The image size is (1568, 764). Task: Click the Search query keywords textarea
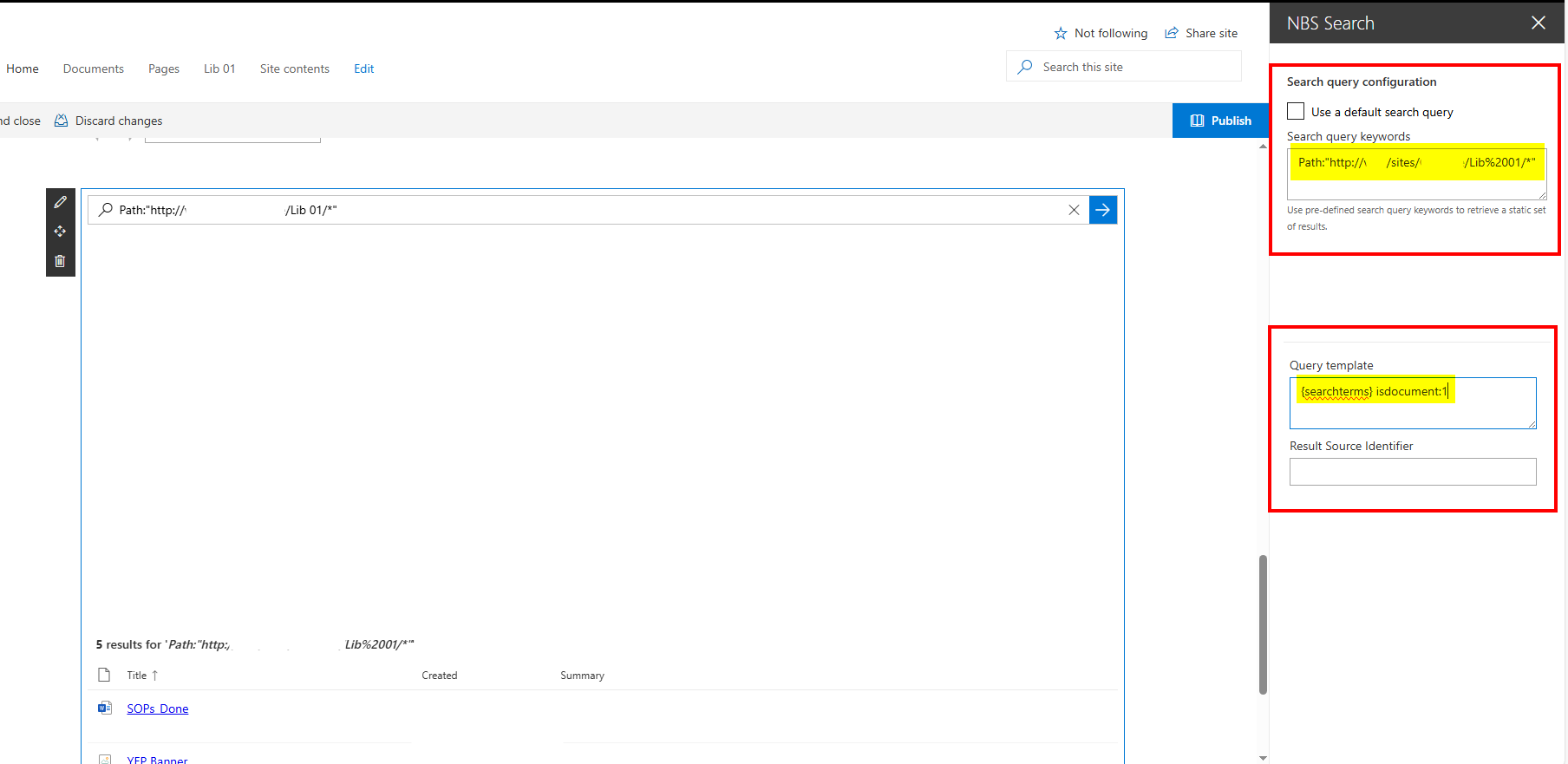pyautogui.click(x=1416, y=174)
